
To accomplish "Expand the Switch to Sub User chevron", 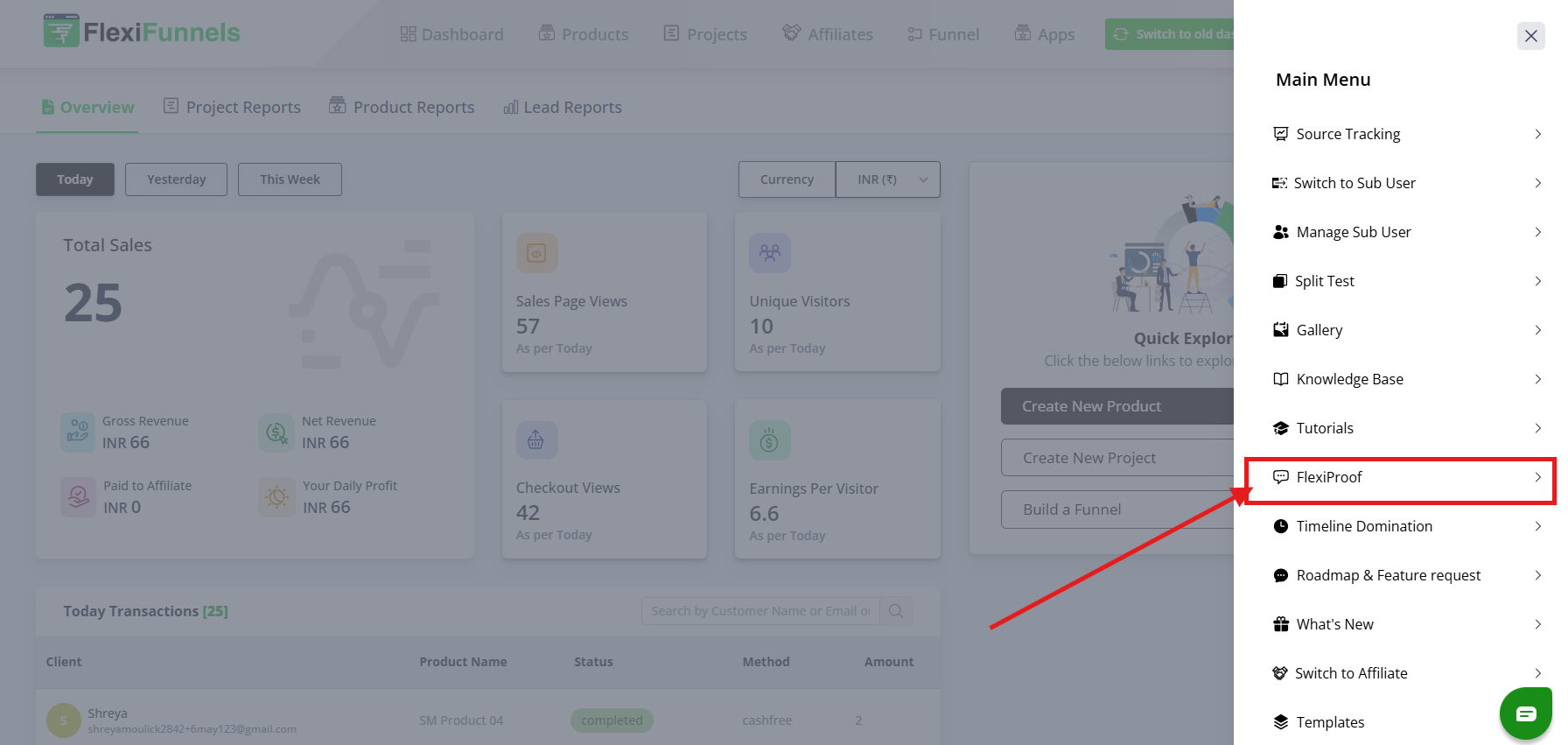I will pos(1537,183).
